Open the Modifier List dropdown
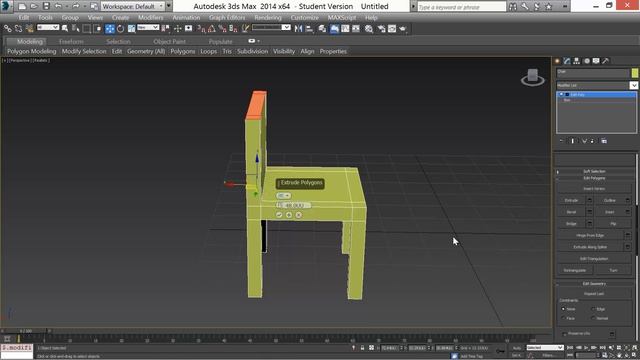This screenshot has width=640, height=360. [x=633, y=85]
